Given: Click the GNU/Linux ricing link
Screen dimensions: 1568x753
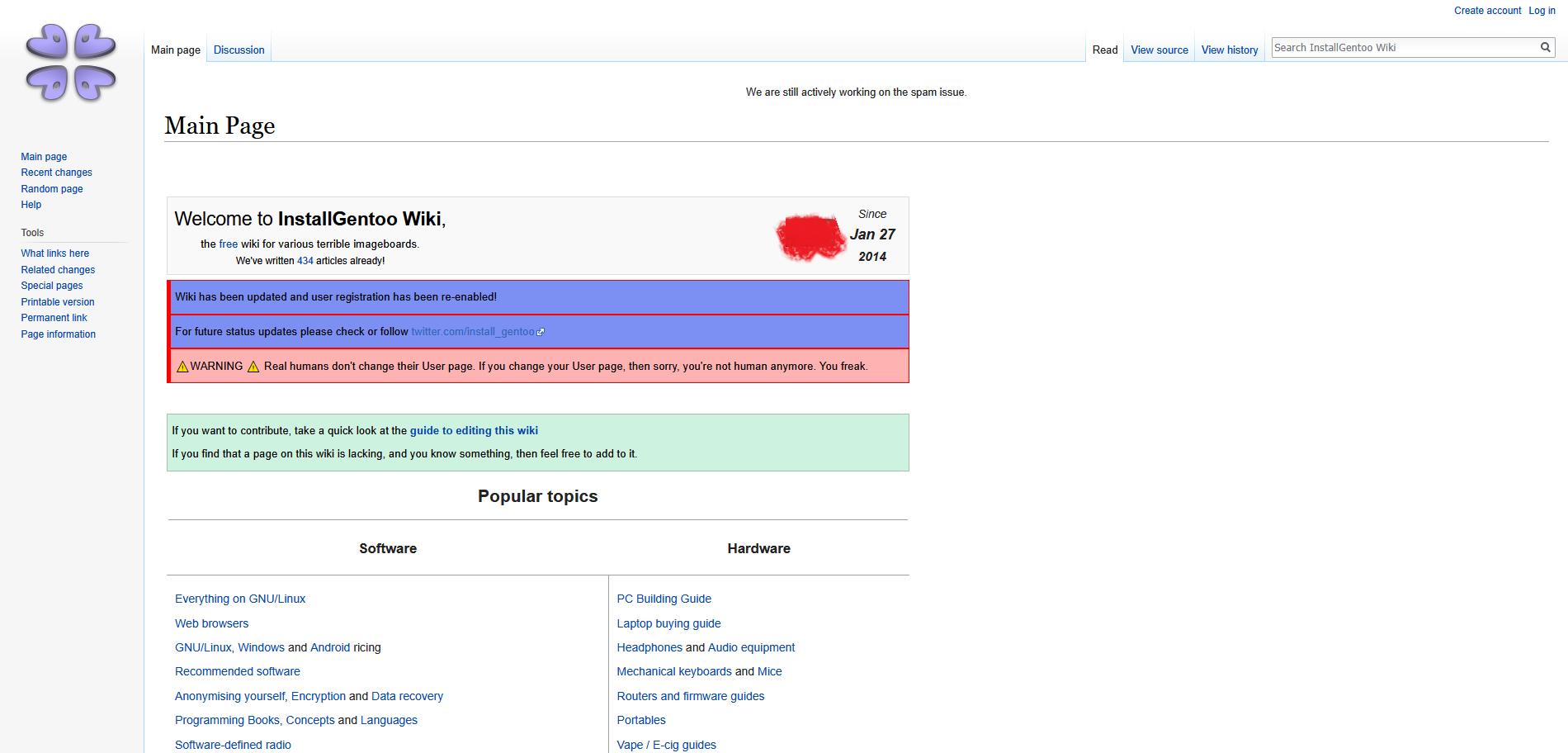Looking at the screenshot, I should (203, 647).
